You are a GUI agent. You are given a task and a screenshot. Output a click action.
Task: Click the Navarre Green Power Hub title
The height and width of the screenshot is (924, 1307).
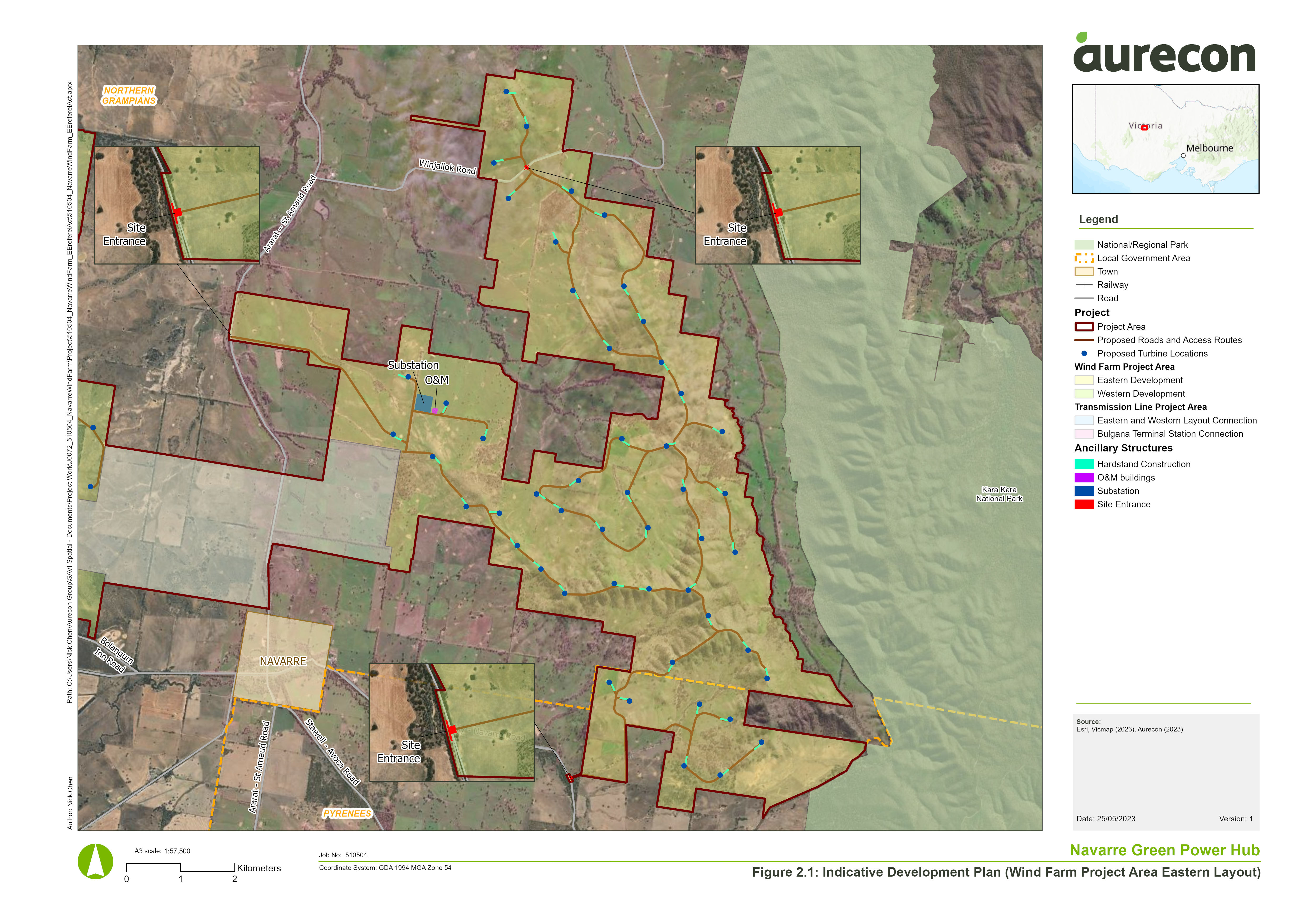[1165, 850]
